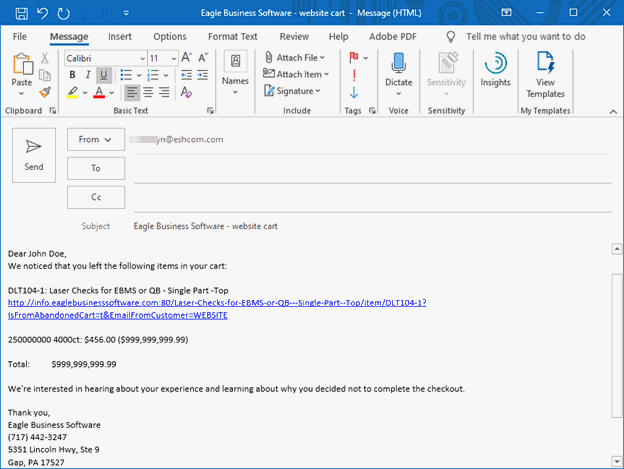Toggle Underline formatting
Viewport: 624px width, 469px height.
pyautogui.click(x=104, y=75)
